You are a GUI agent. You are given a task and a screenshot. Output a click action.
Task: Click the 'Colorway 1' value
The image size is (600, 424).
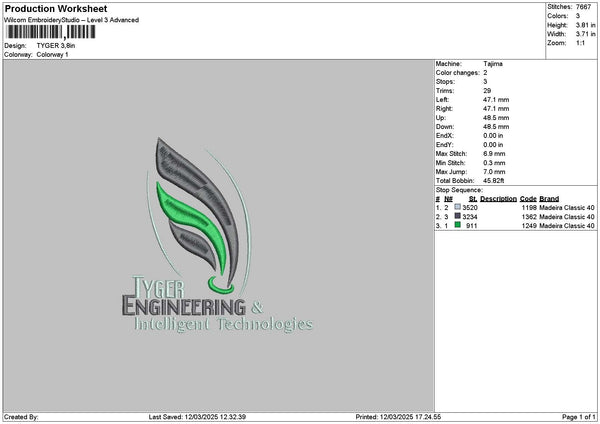(52, 55)
